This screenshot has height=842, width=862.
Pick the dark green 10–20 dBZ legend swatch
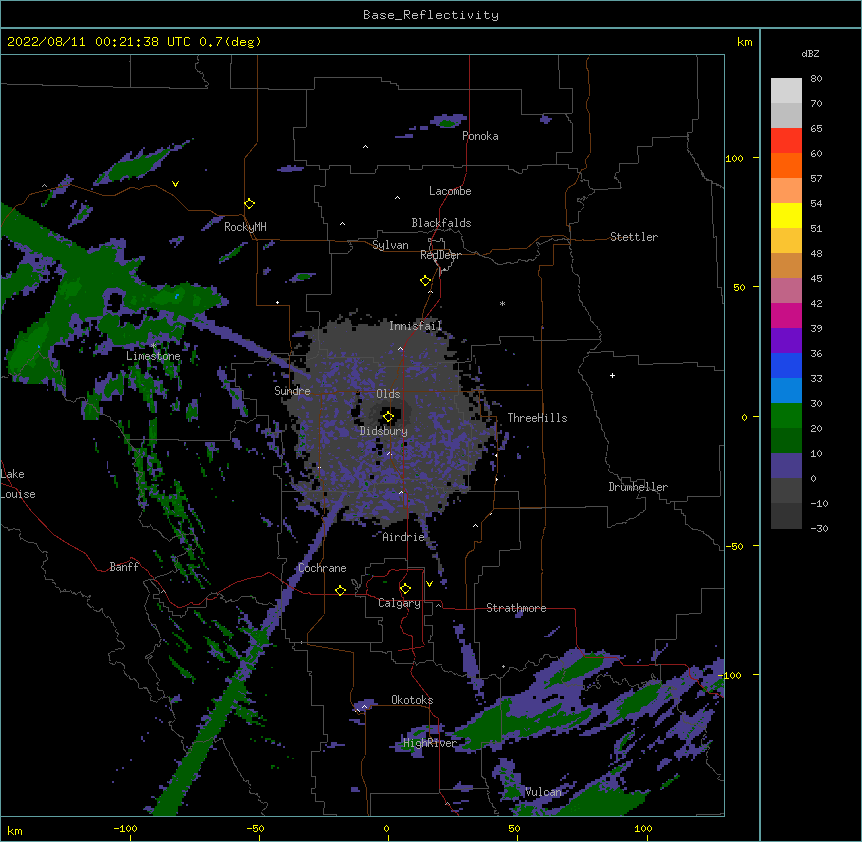point(786,441)
